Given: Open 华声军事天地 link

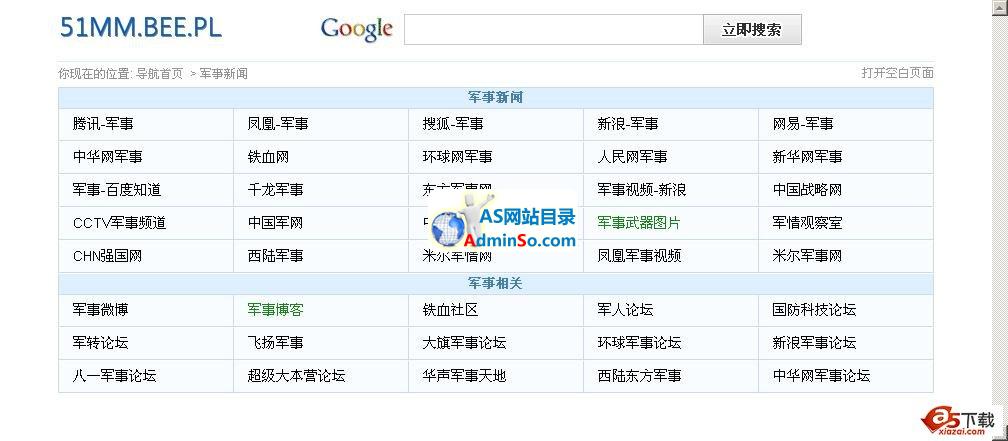Looking at the screenshot, I should point(464,376).
